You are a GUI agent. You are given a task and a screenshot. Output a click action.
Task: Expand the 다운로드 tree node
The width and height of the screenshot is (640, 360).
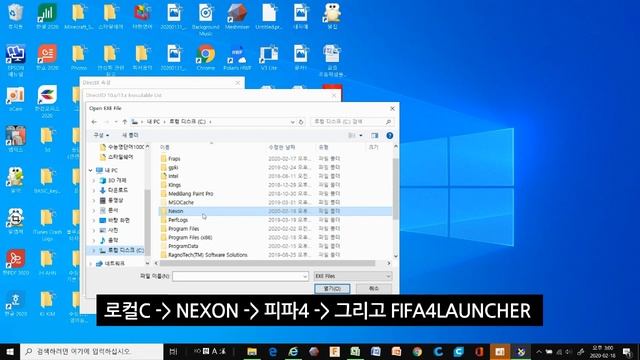pyautogui.click(x=94, y=190)
